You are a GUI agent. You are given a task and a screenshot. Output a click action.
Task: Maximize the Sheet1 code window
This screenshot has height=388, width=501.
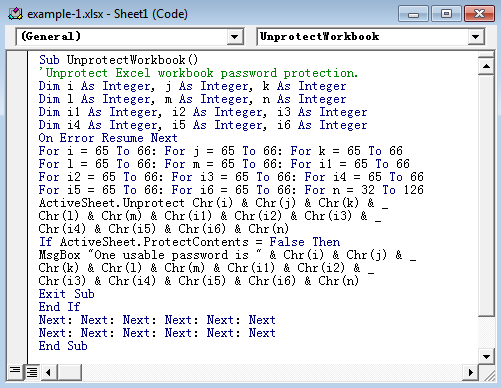coord(446,14)
